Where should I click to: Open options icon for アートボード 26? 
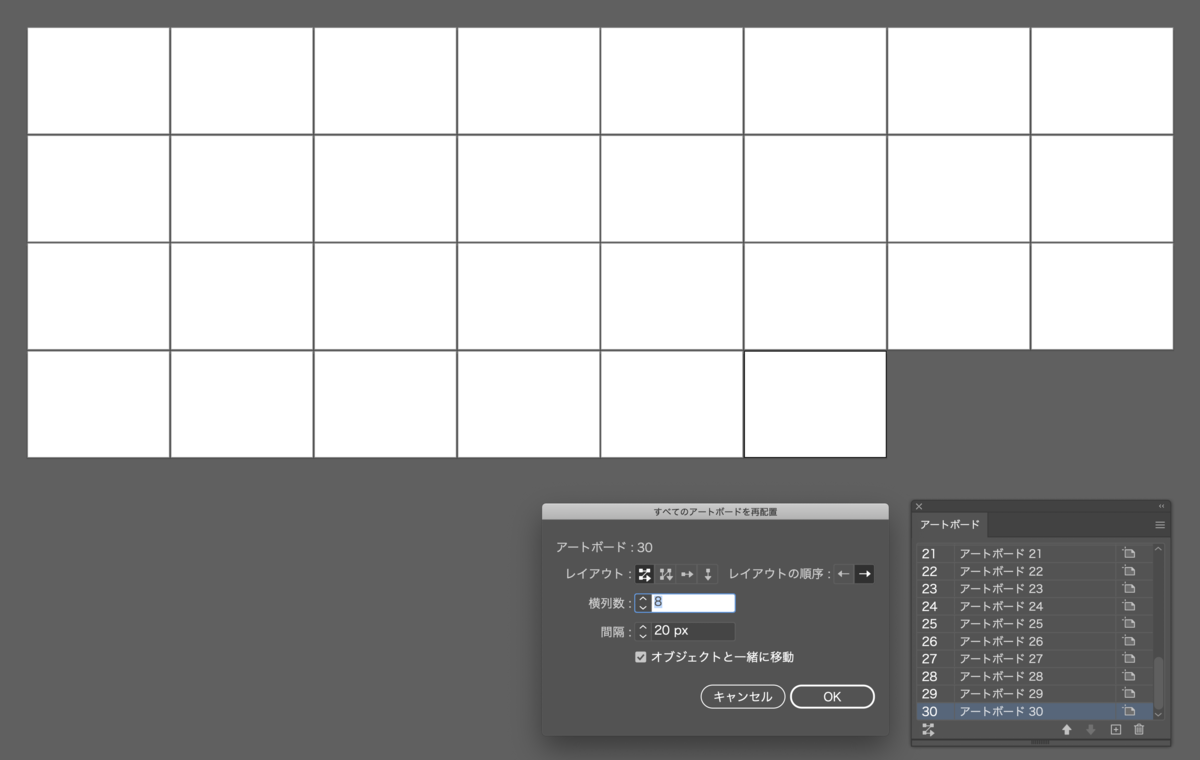[1129, 641]
